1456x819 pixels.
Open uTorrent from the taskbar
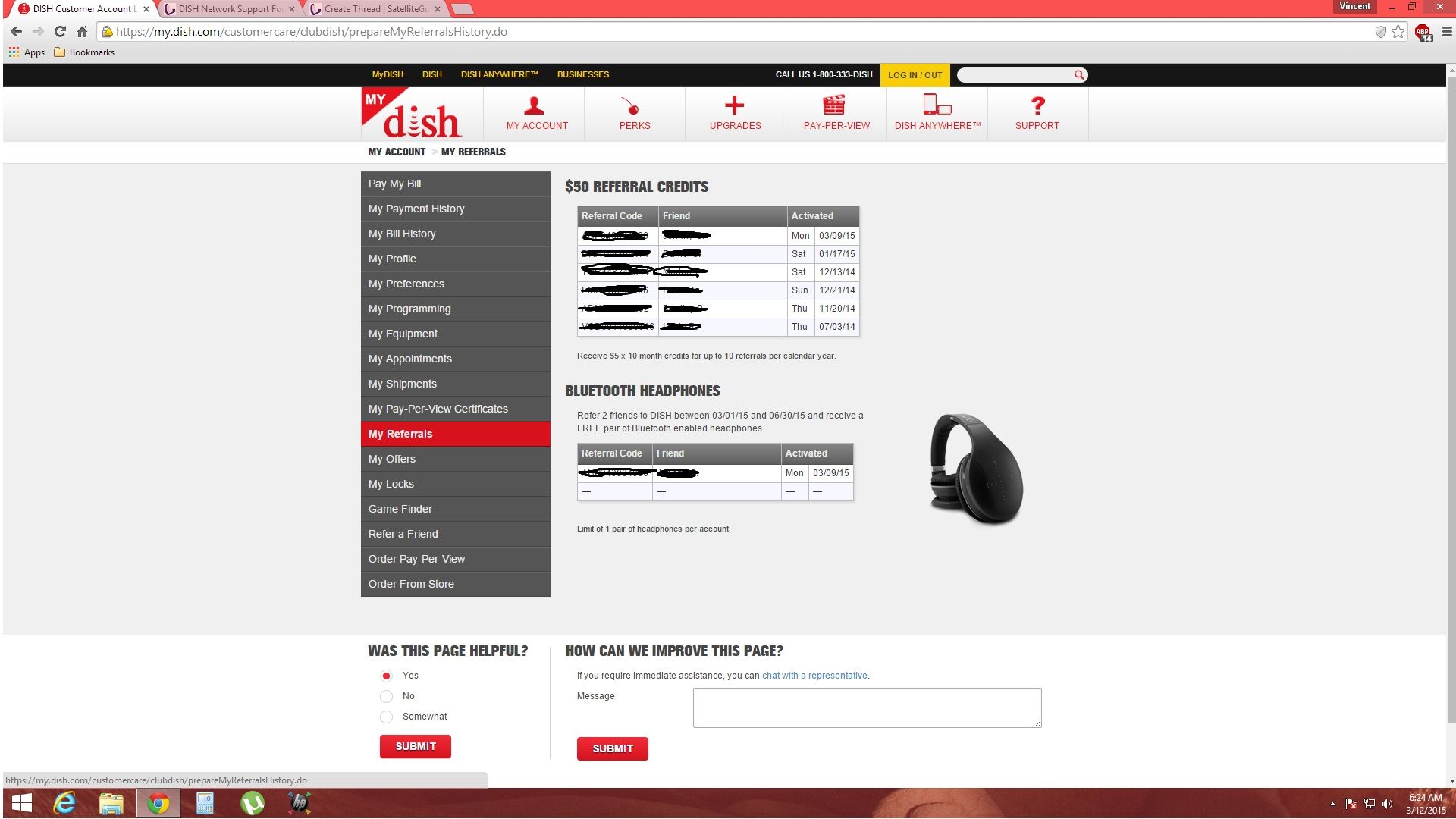(x=252, y=803)
